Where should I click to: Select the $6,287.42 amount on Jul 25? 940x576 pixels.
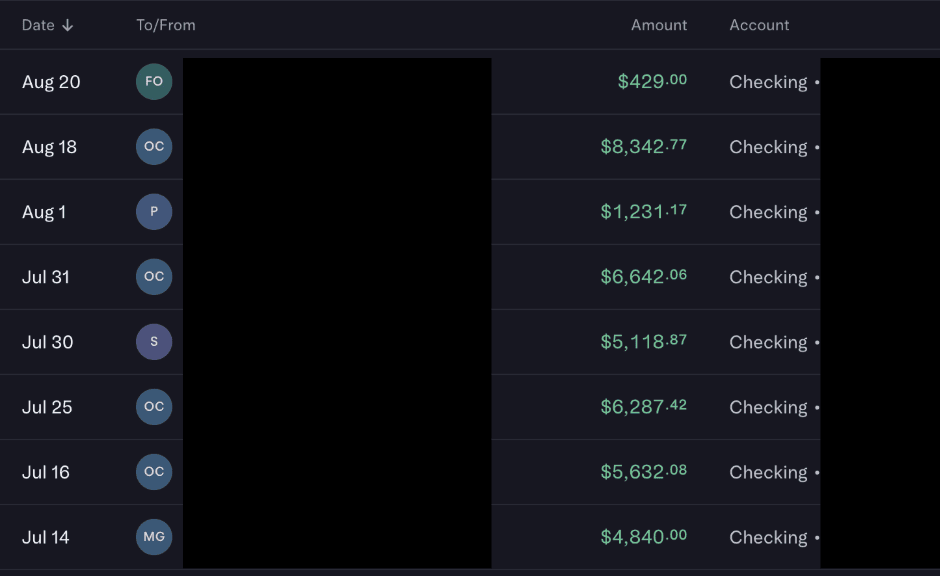coord(643,407)
